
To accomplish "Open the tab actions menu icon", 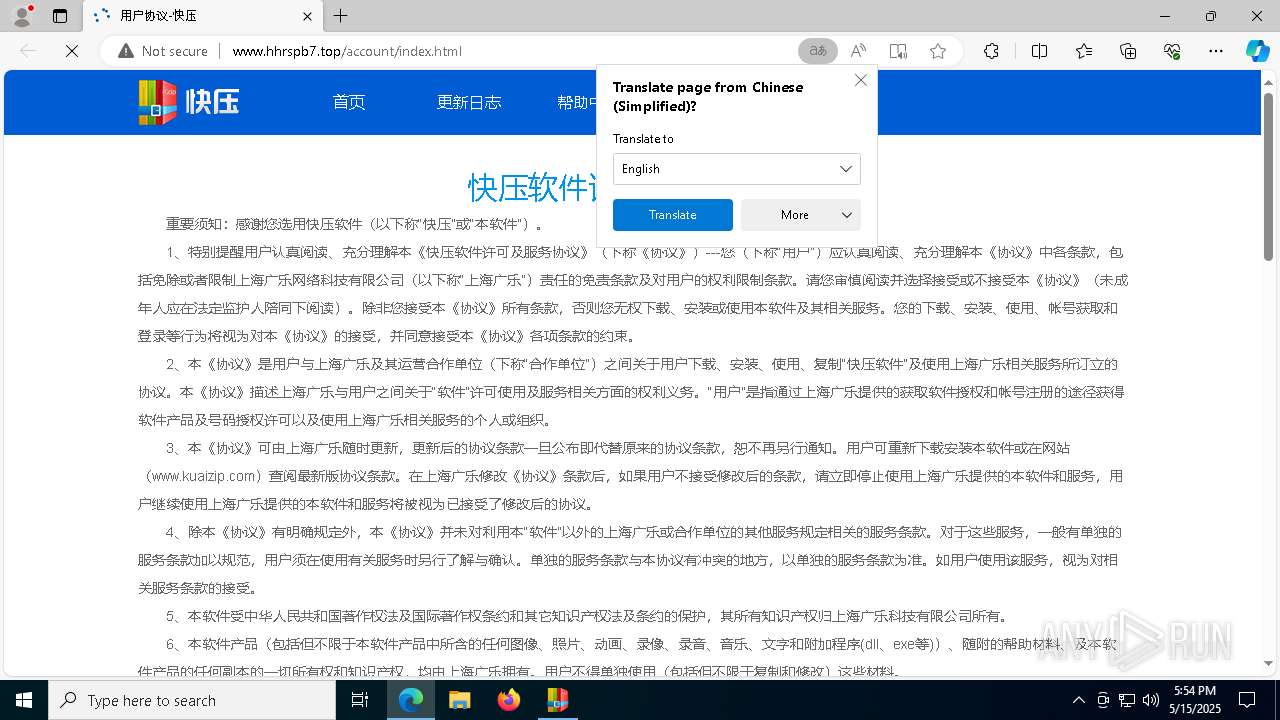I will [x=60, y=16].
